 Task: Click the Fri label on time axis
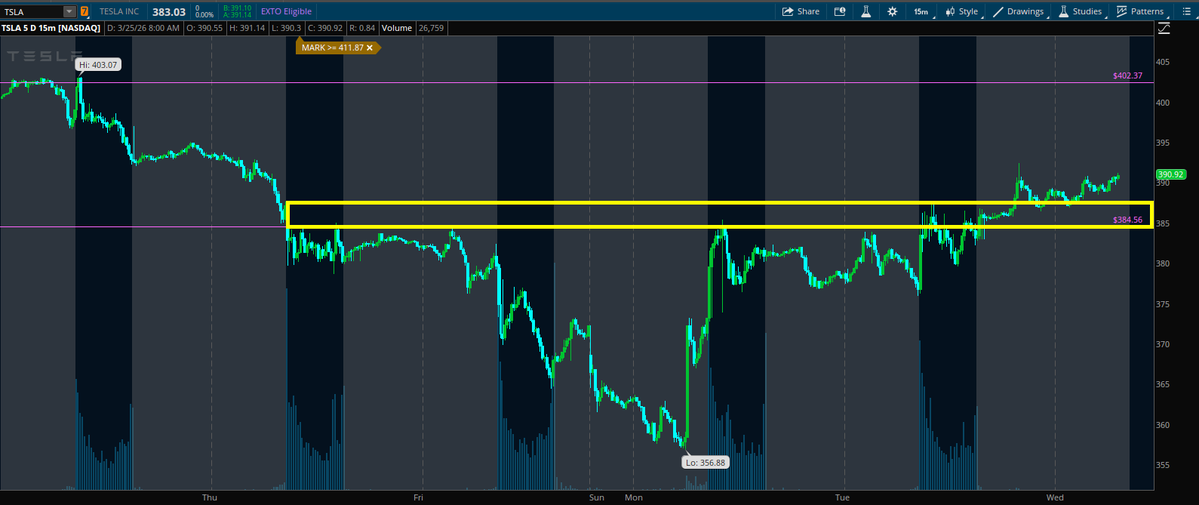[418, 497]
